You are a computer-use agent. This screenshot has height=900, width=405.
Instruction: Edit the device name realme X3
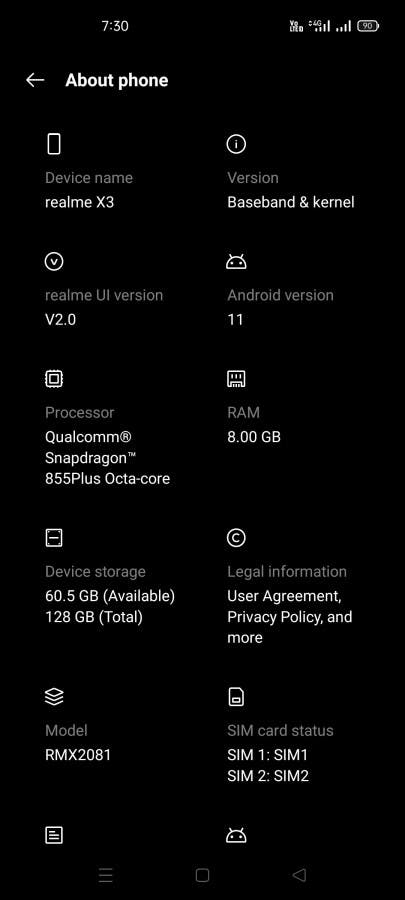79,202
